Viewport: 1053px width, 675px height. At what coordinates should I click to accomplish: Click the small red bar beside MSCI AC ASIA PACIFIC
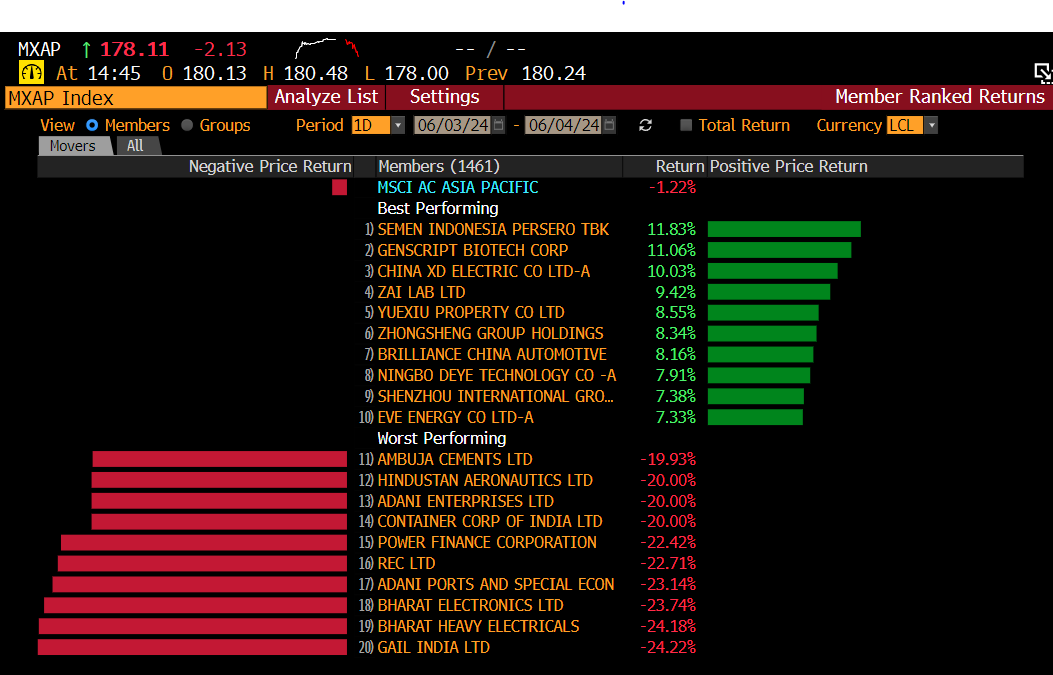point(339,187)
